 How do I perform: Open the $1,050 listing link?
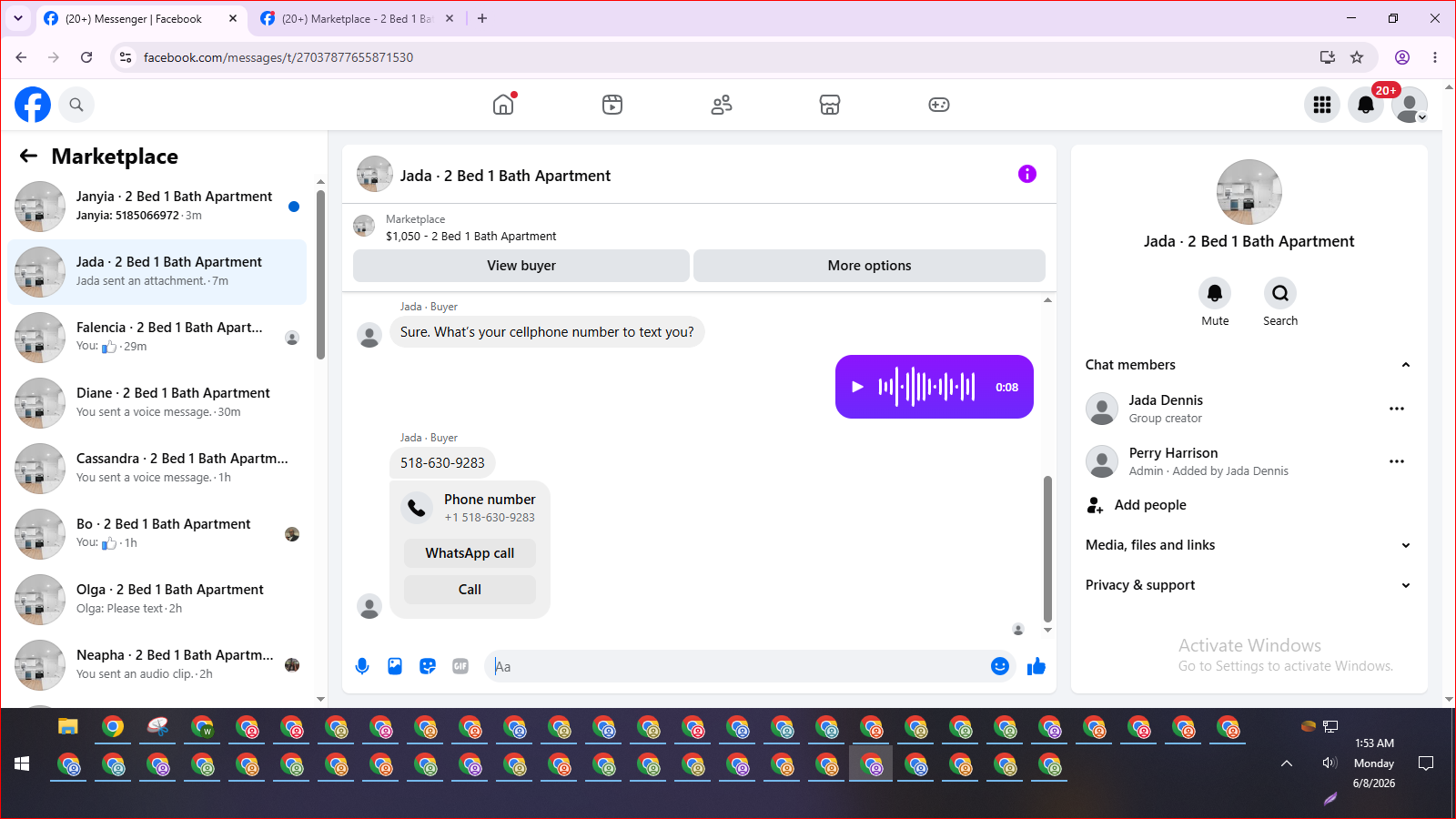[x=470, y=236]
